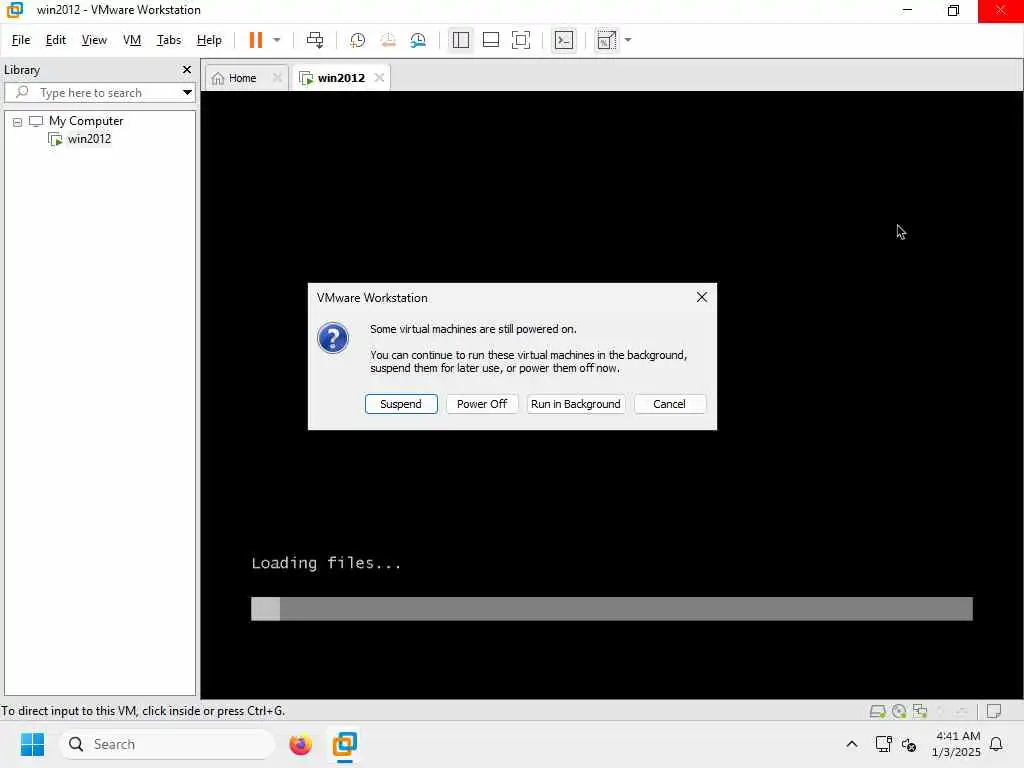Open the library search filter dropdown
The image size is (1024, 768).
click(187, 93)
